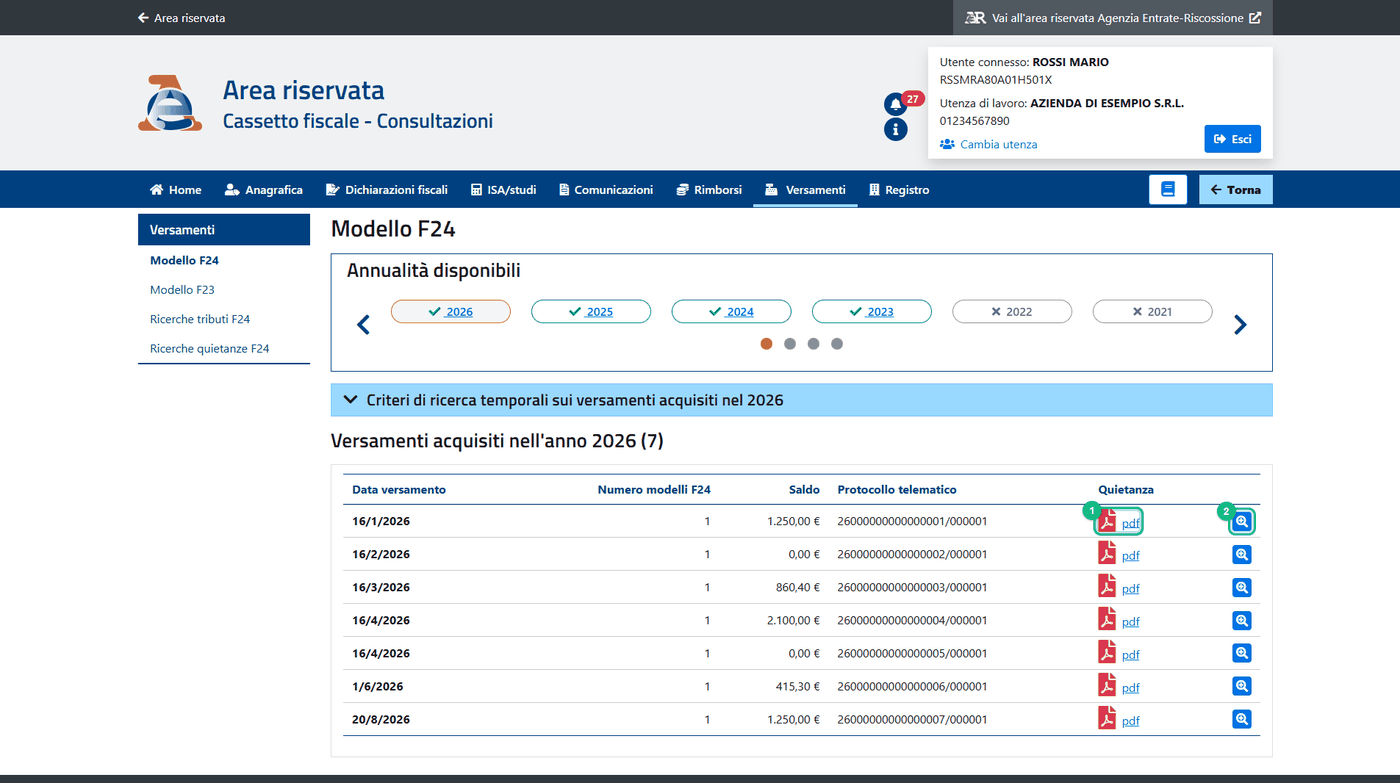
Task: Click PDF icon for 2.100,00 € payment
Action: (1107, 621)
